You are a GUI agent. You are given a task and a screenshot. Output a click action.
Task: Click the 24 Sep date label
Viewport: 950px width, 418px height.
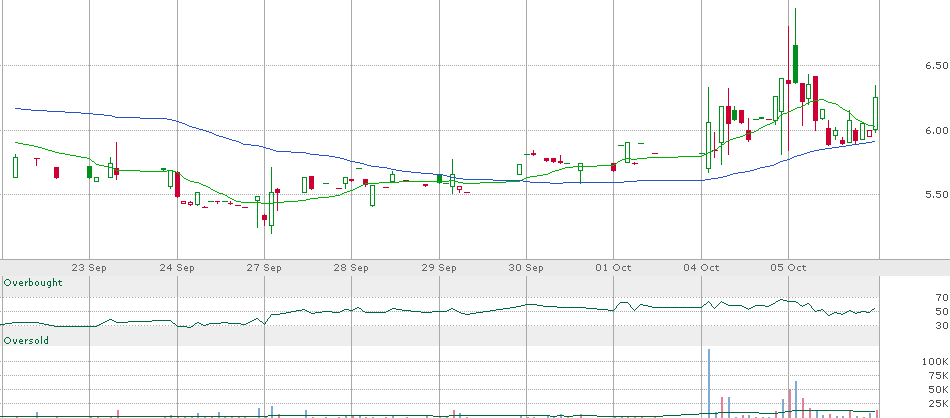pyautogui.click(x=178, y=268)
